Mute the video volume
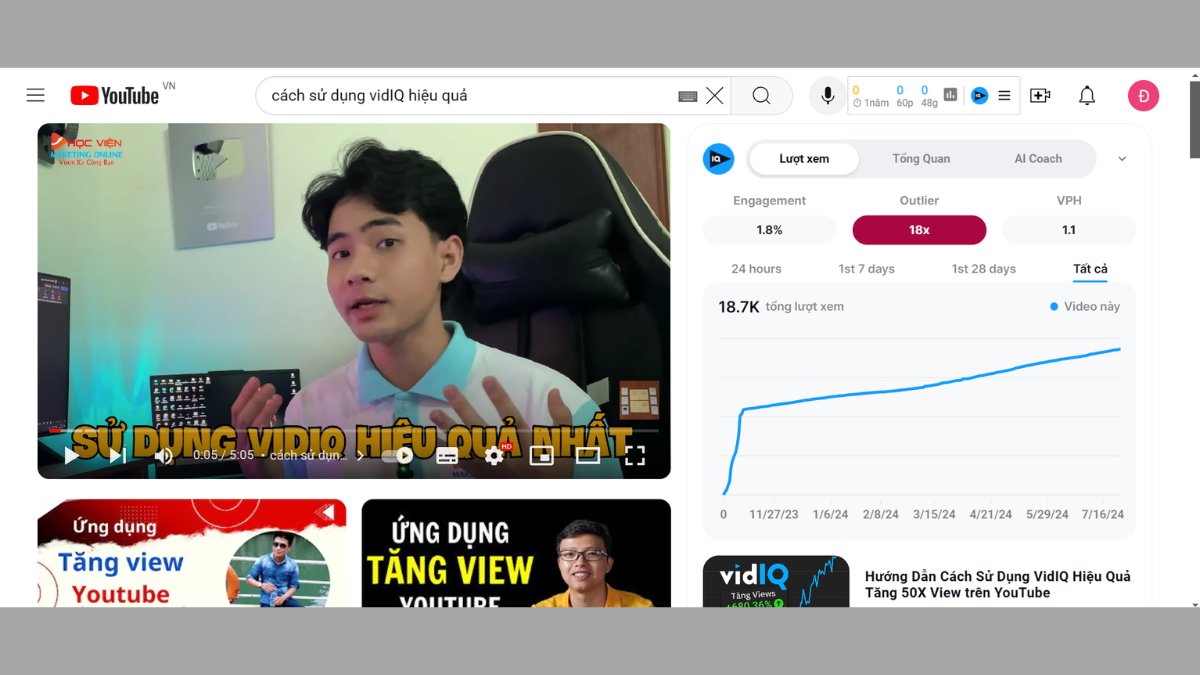 pos(163,456)
